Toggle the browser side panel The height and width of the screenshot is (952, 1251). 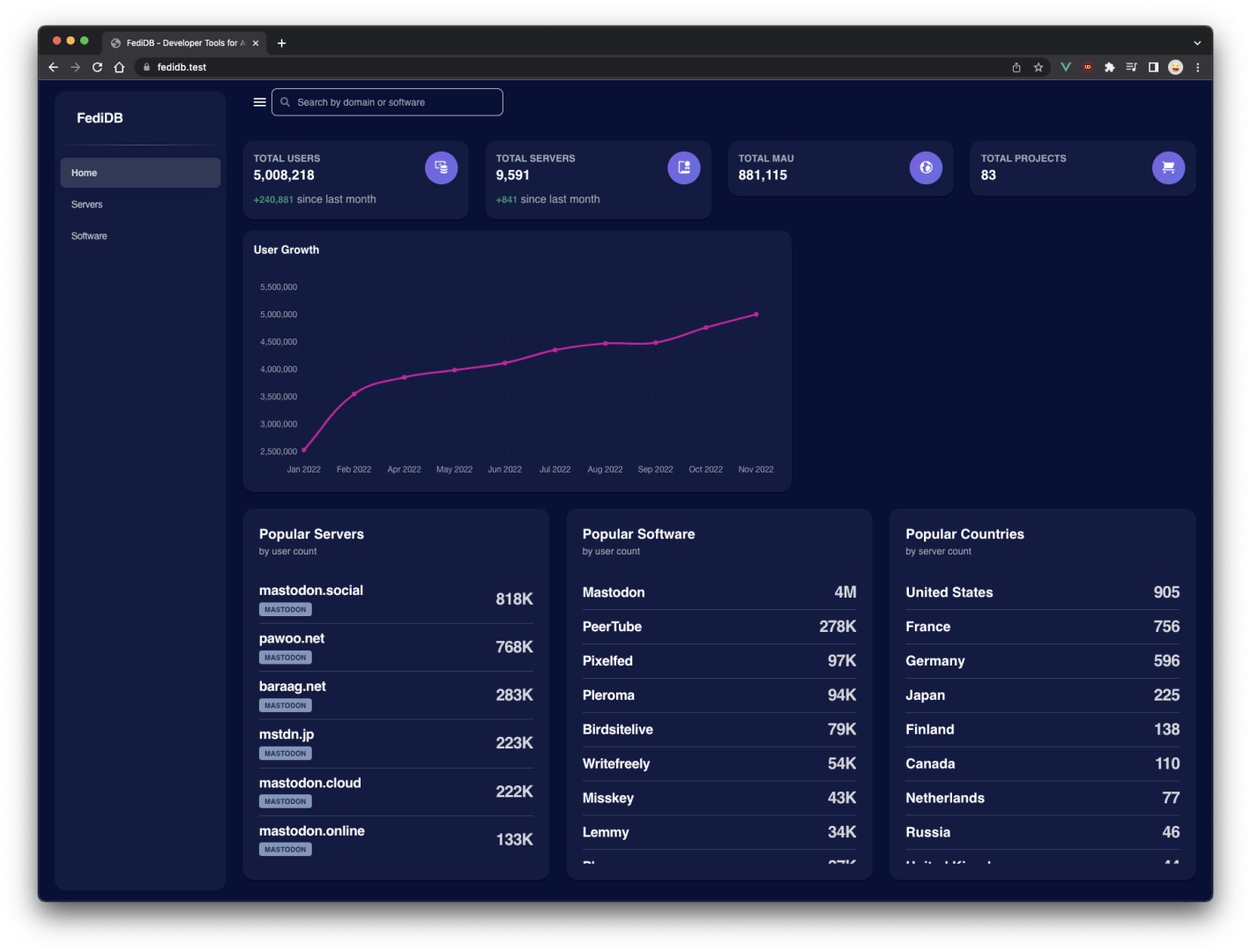1153,67
